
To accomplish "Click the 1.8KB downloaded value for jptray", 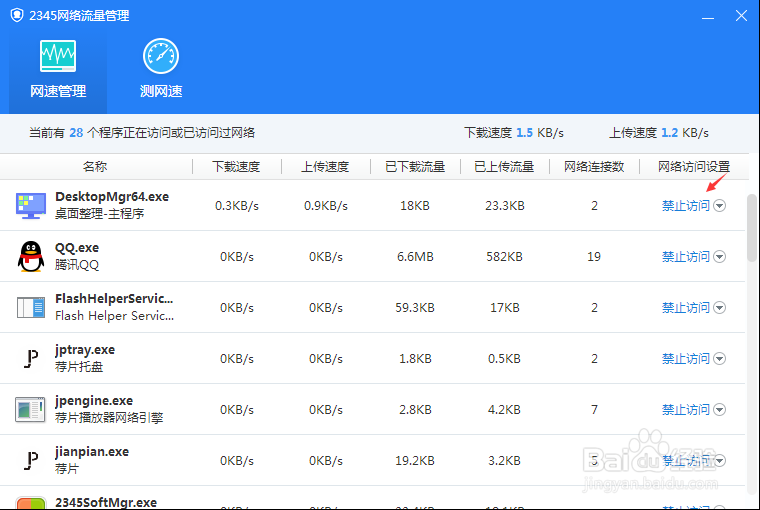I will pos(415,359).
